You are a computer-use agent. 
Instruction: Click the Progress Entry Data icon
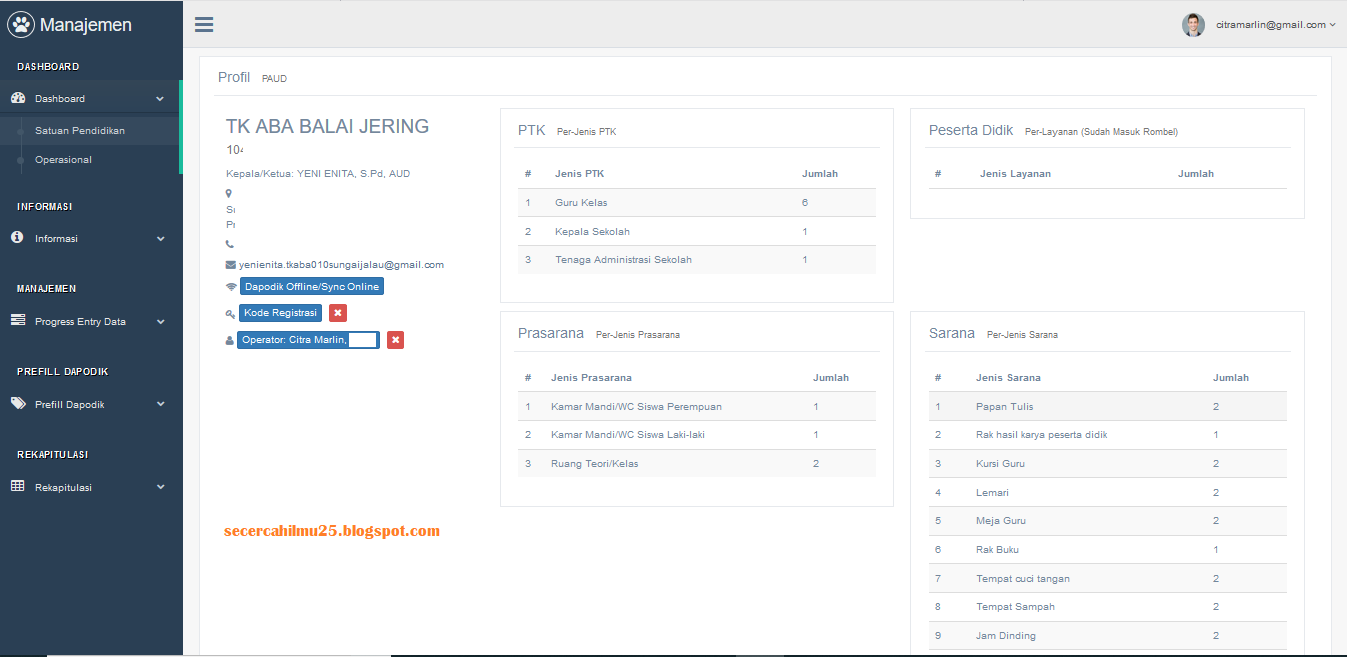coord(18,321)
